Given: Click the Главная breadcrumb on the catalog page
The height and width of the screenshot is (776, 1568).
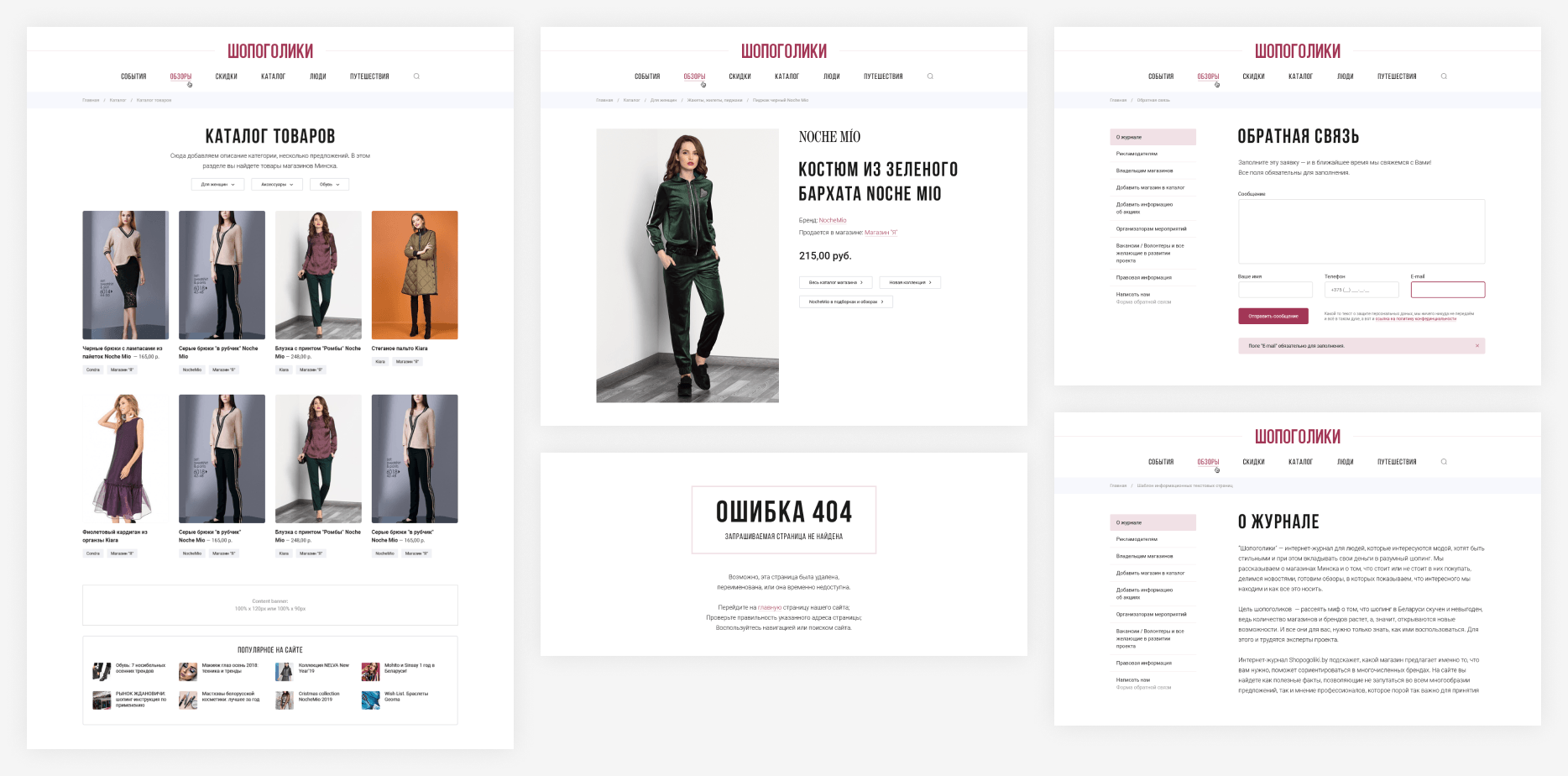Looking at the screenshot, I should pos(91,100).
